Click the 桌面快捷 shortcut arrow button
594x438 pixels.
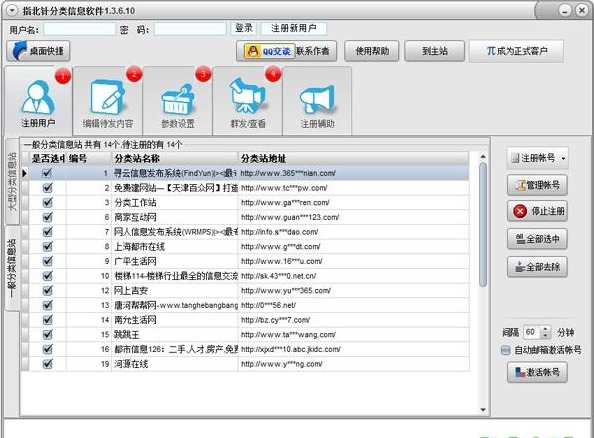[x=38, y=51]
